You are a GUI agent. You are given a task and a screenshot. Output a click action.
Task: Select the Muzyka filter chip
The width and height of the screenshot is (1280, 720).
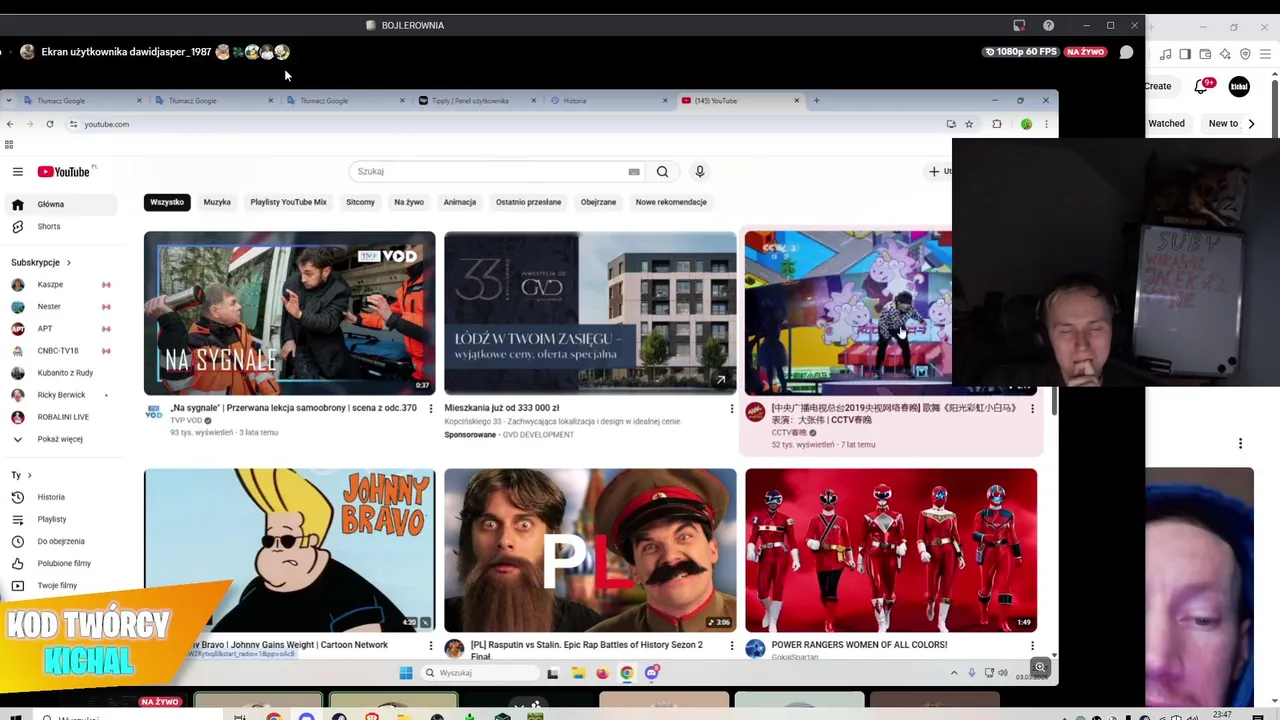point(217,202)
